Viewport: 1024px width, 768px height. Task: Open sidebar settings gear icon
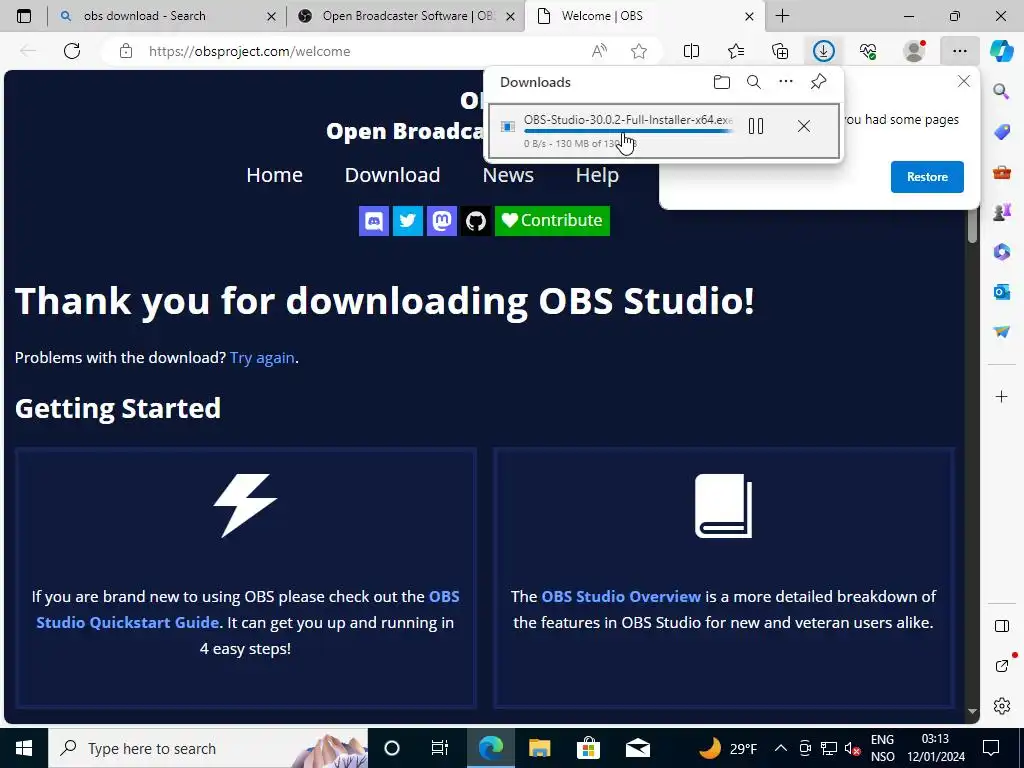pos(1001,706)
